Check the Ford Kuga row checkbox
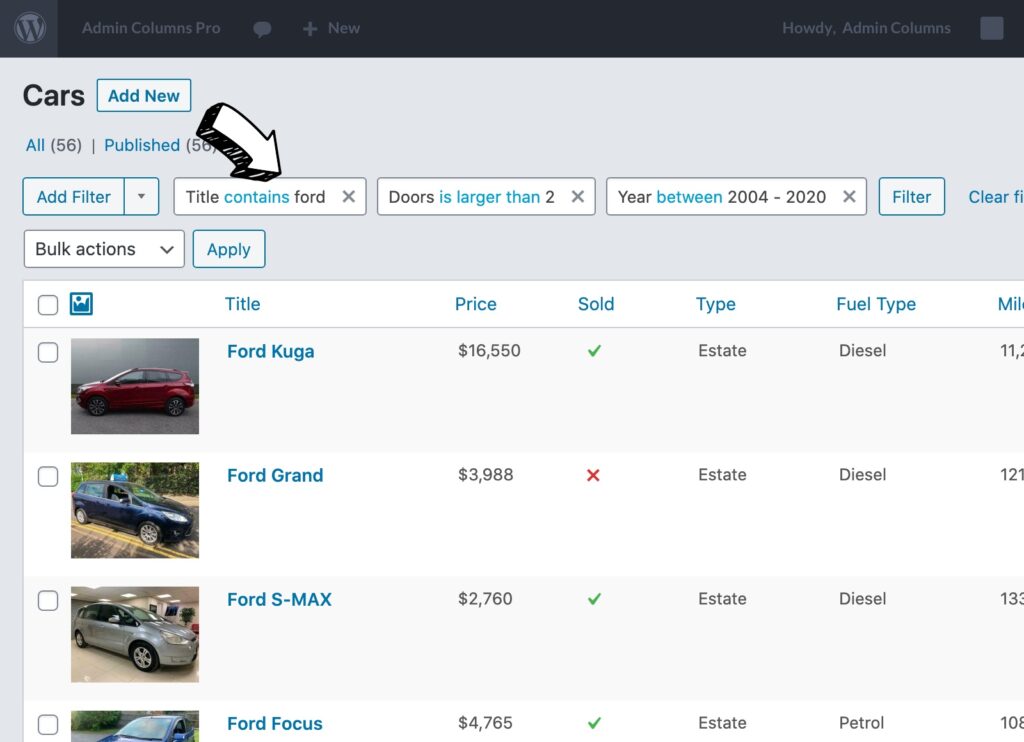1024x742 pixels. (x=47, y=352)
